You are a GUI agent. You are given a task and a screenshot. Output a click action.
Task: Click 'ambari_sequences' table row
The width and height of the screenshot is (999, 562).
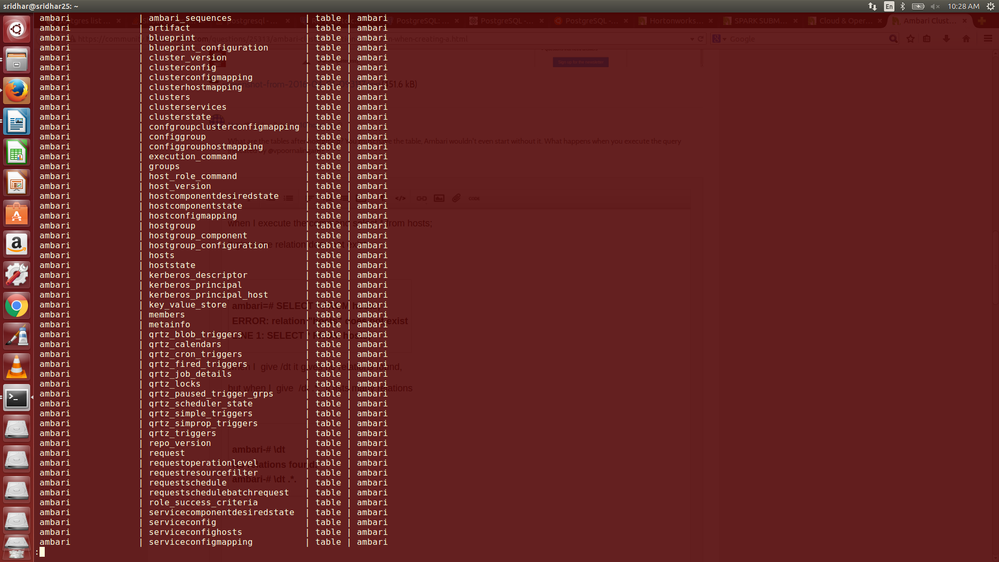[x=213, y=18]
